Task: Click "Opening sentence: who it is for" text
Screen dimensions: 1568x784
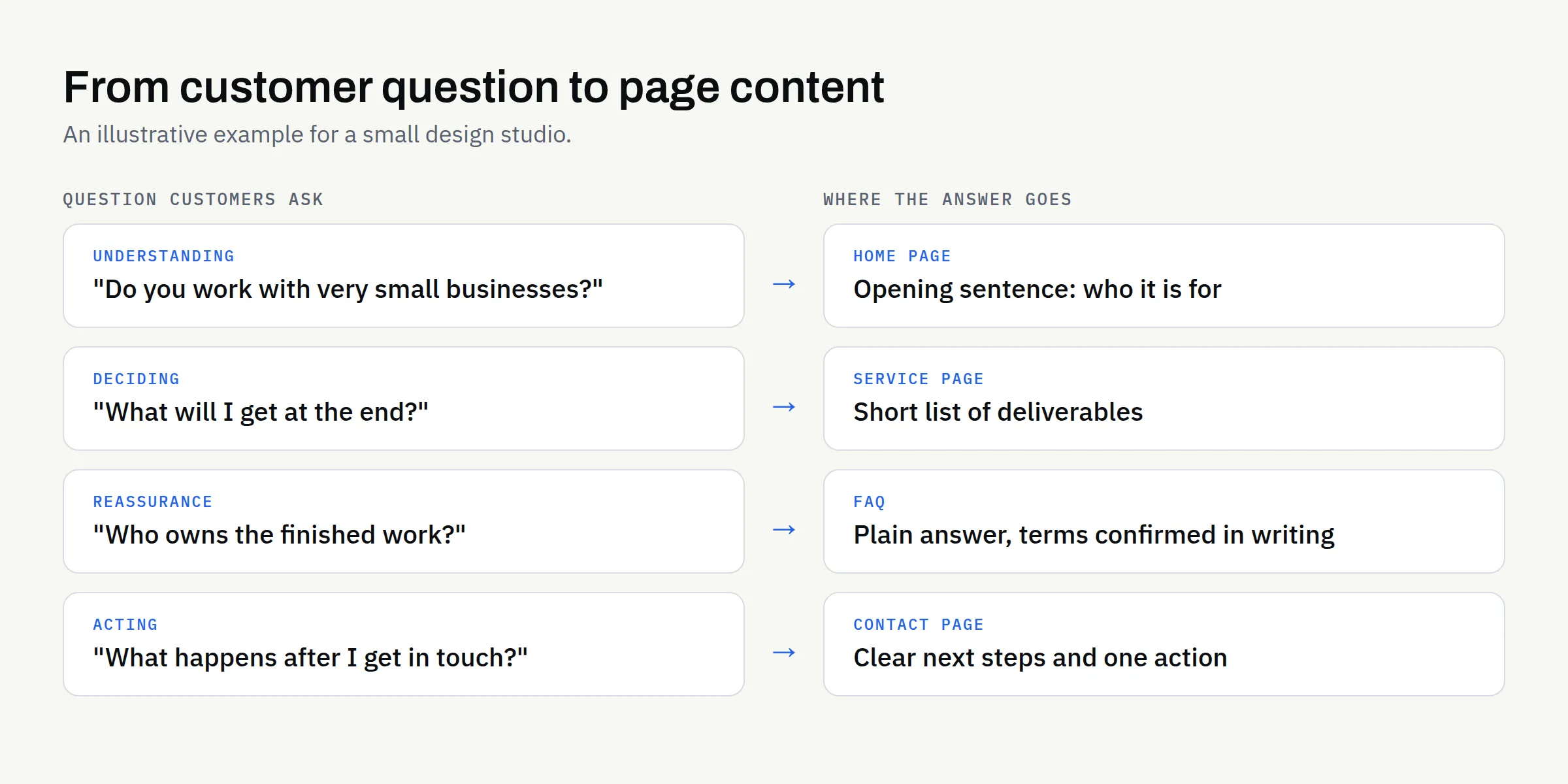Action: (1037, 289)
